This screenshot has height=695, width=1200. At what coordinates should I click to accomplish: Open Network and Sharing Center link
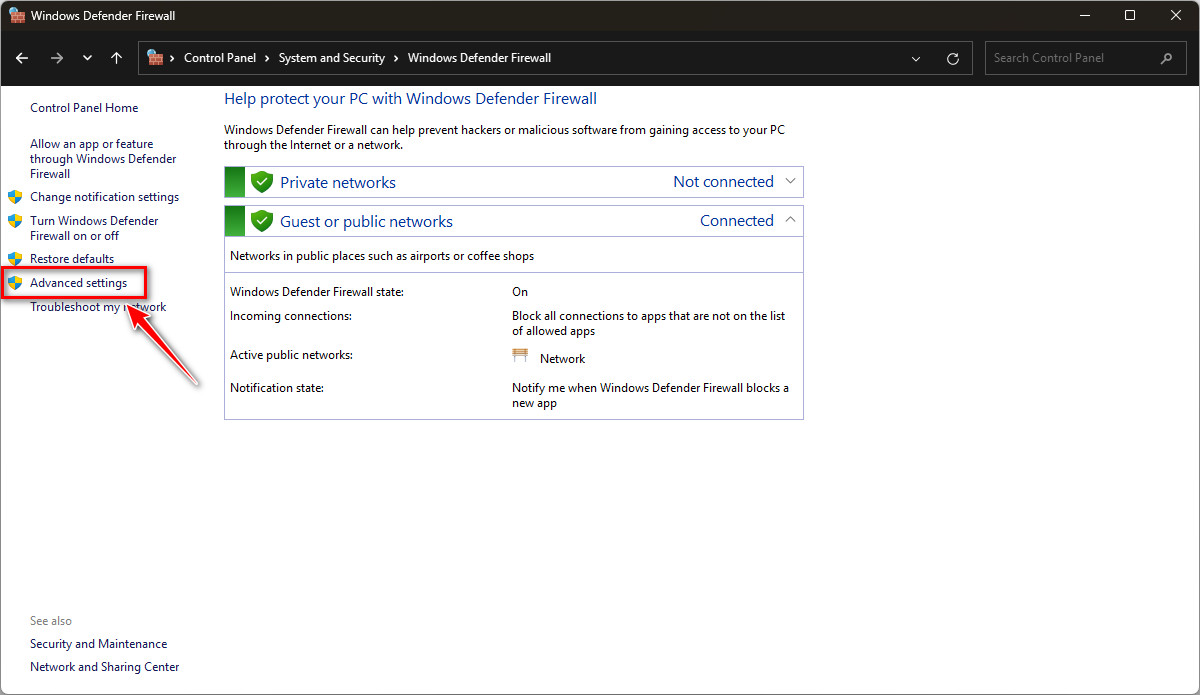(x=105, y=667)
